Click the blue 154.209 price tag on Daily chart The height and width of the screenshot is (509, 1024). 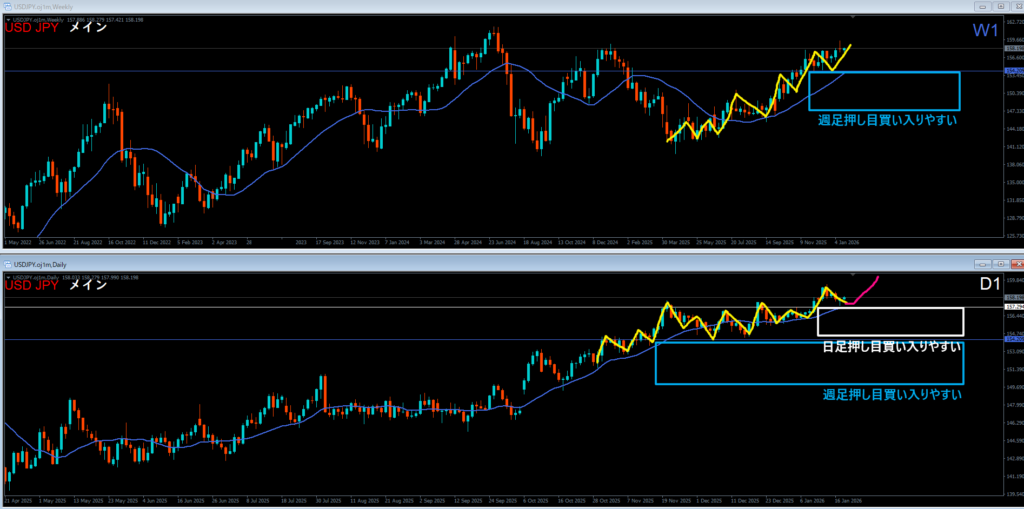pos(1014,339)
